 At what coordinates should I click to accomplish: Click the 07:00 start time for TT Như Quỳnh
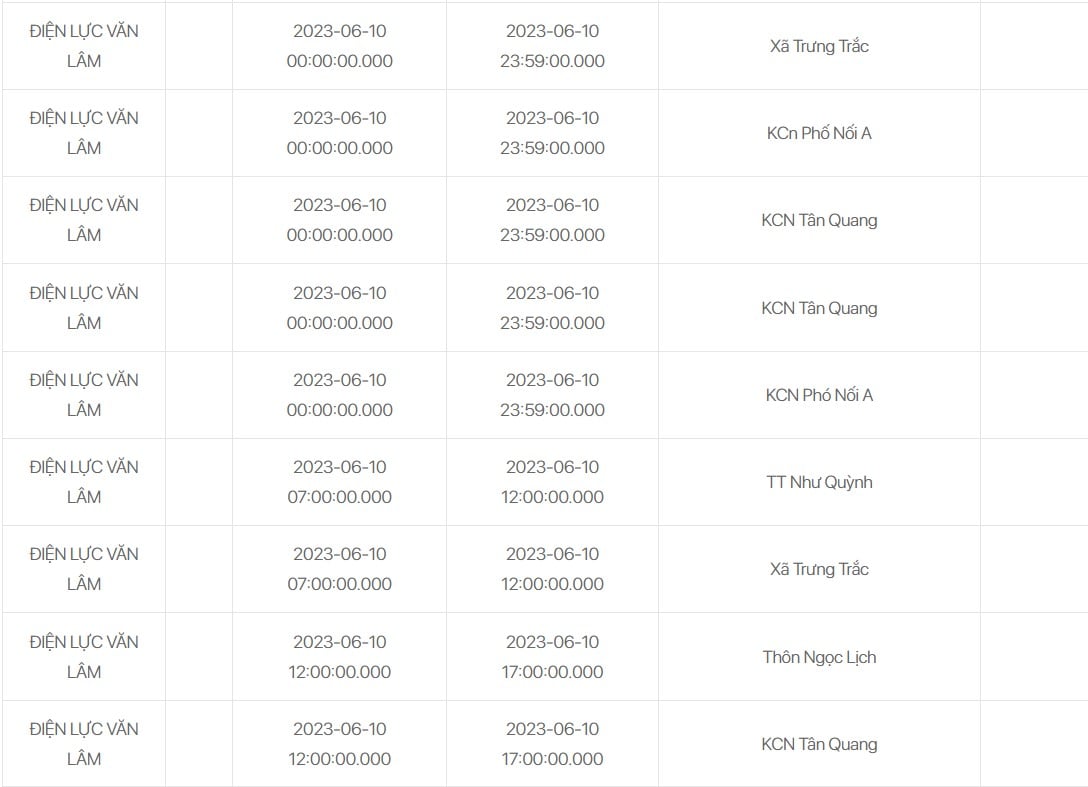tap(339, 482)
